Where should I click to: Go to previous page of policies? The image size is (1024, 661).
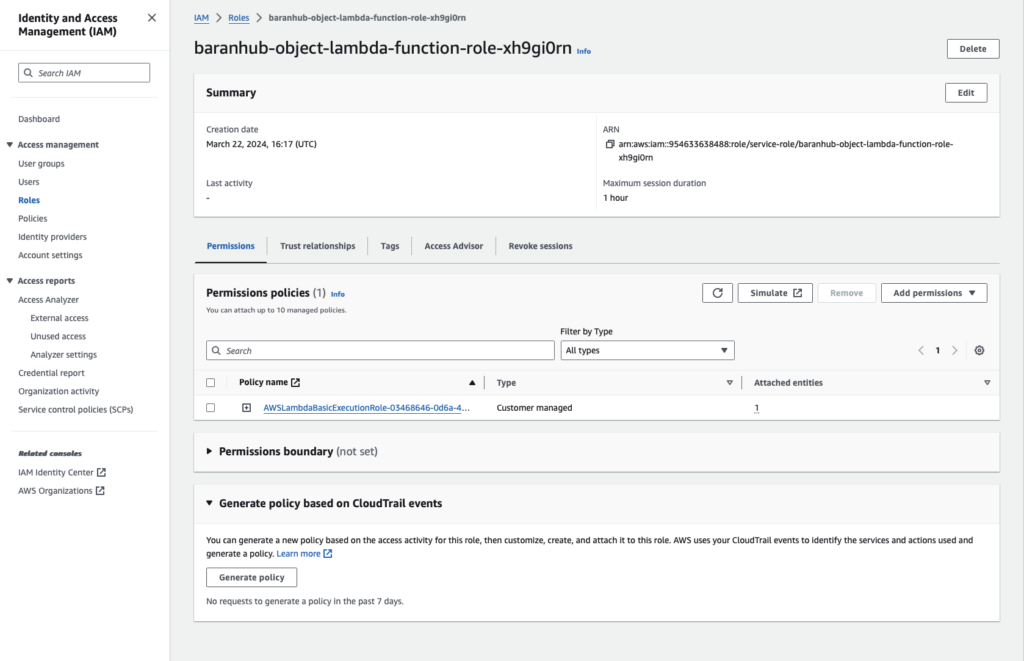921,351
